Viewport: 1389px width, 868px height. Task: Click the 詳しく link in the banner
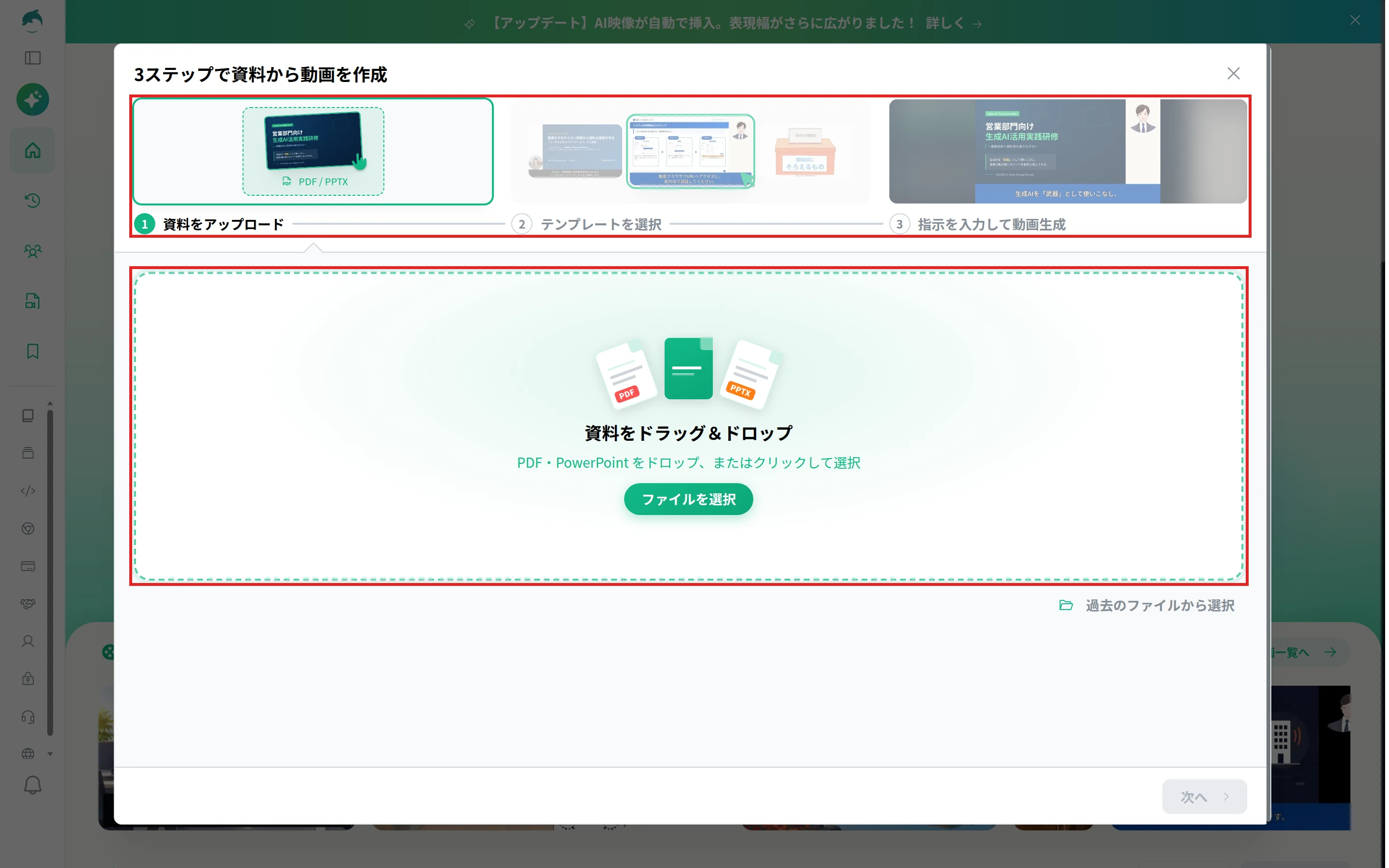point(953,23)
